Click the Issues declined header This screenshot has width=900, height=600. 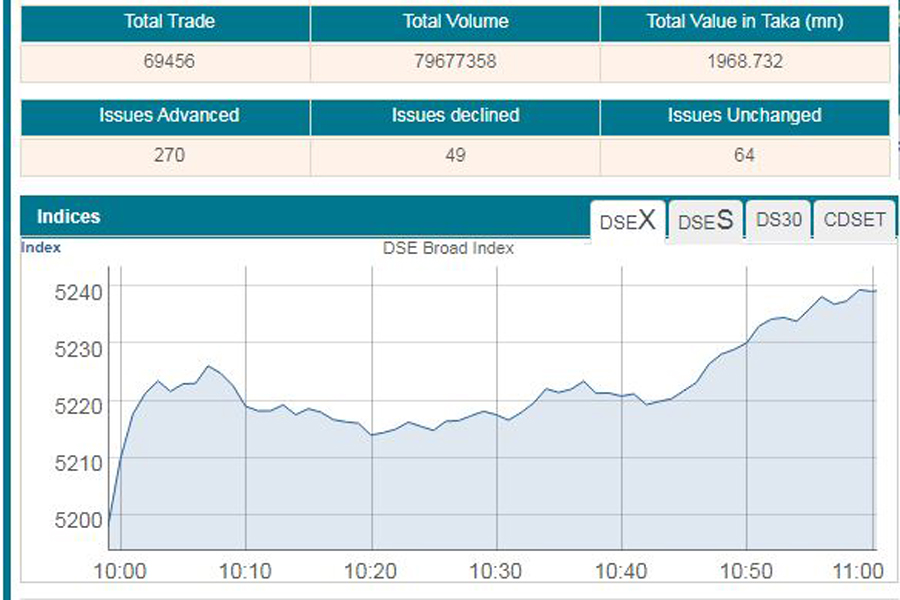(455, 115)
